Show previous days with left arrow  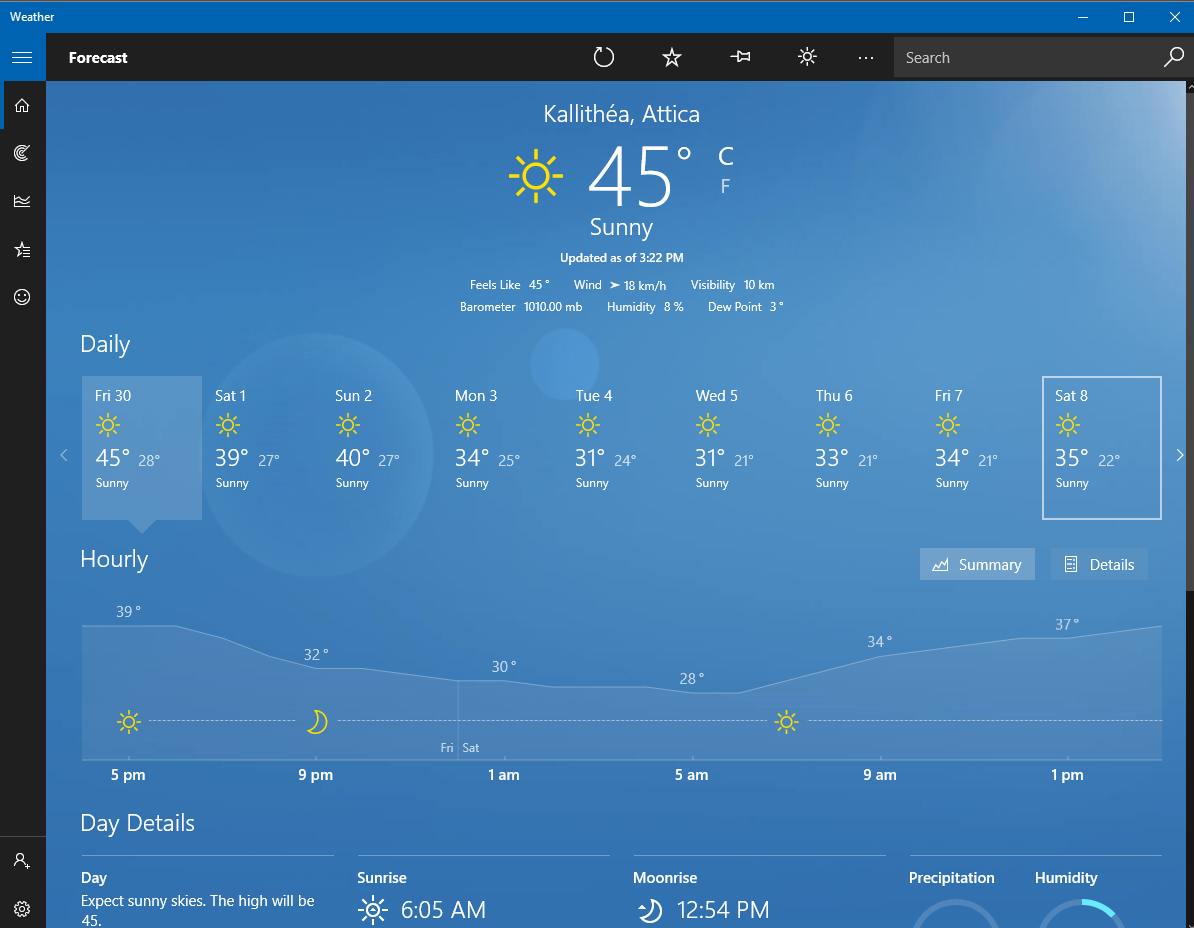click(64, 455)
